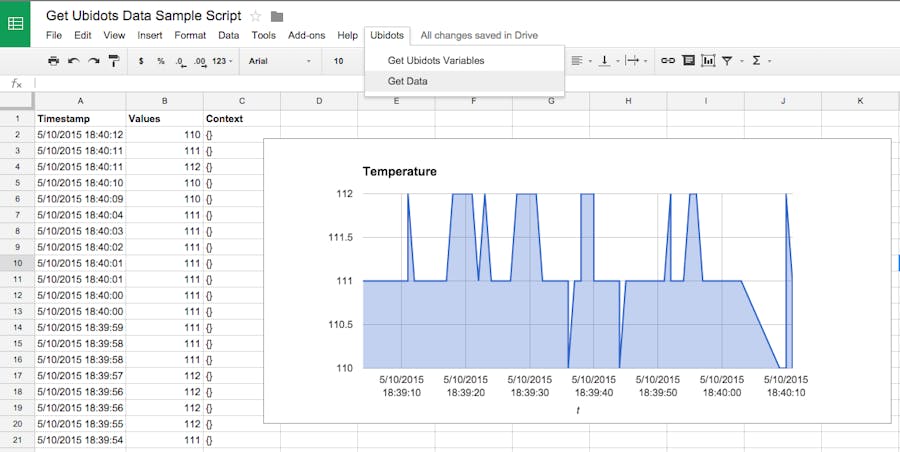Viewport: 900px width, 452px height.
Task: Open the Data menu
Action: pyautogui.click(x=228, y=35)
